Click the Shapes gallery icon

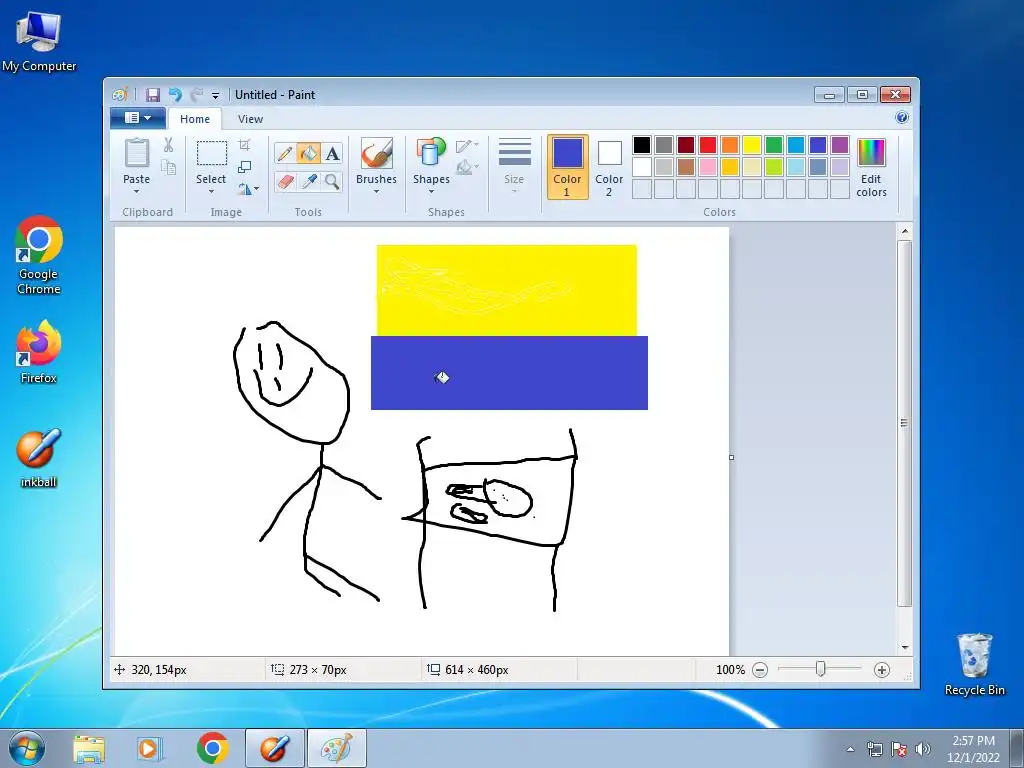430,152
